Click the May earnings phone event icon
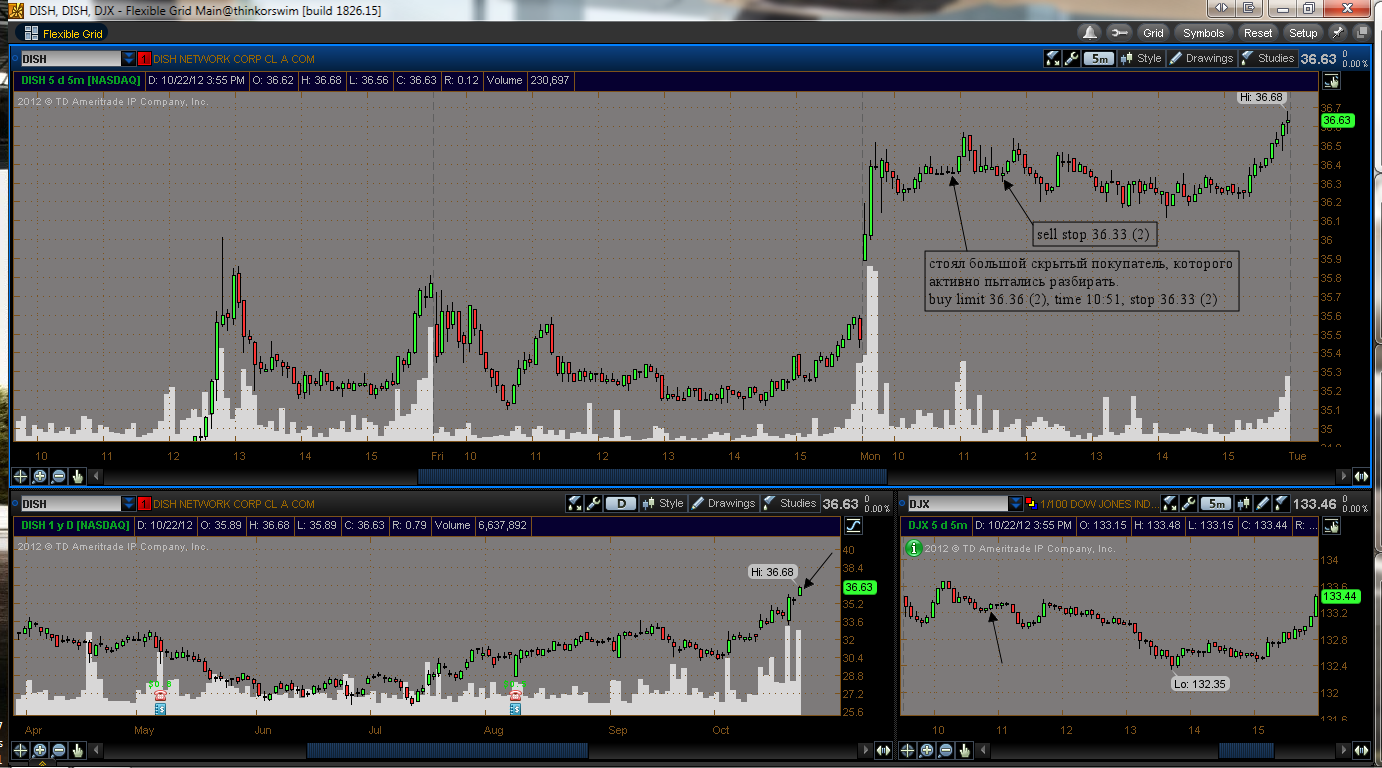This screenshot has height=768, width=1382. (159, 695)
